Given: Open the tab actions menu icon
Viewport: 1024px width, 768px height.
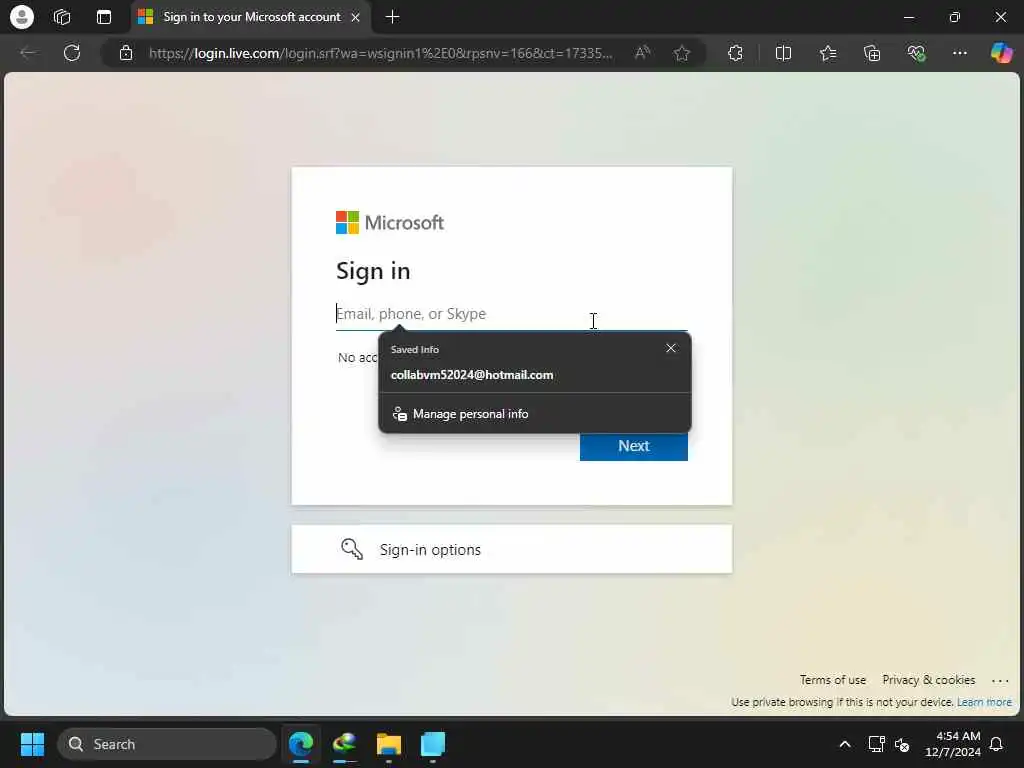Looking at the screenshot, I should (104, 17).
